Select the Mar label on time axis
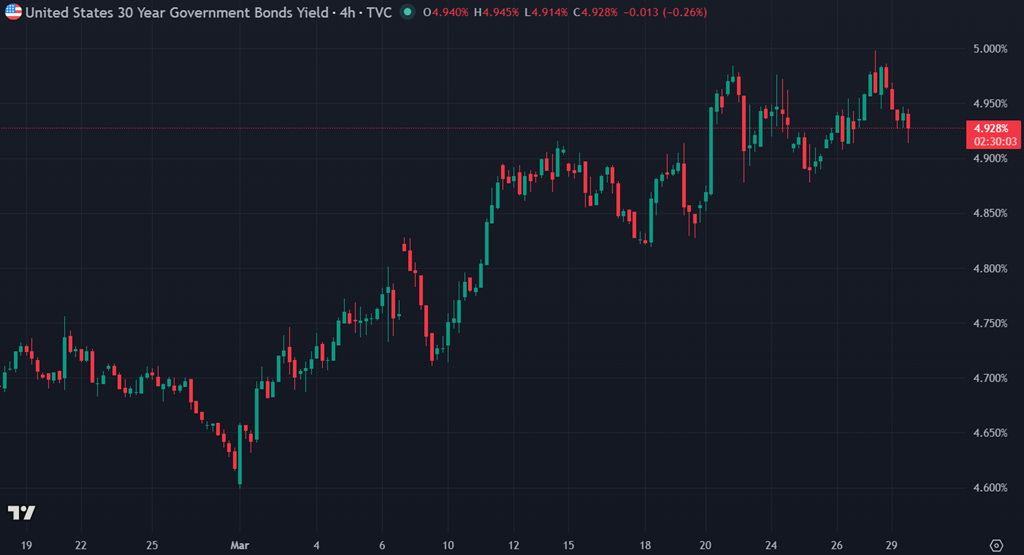Screen dimensions: 1024x555 239,546
